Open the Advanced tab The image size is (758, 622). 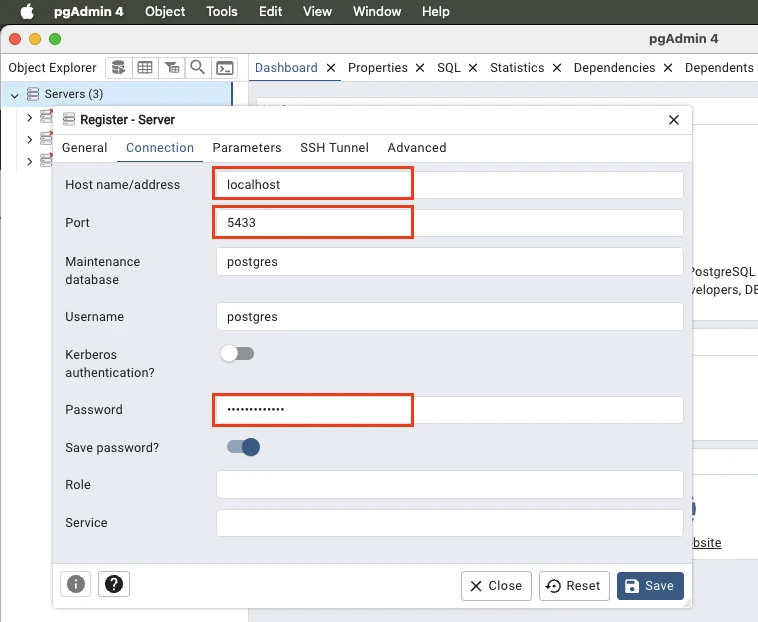(x=417, y=148)
